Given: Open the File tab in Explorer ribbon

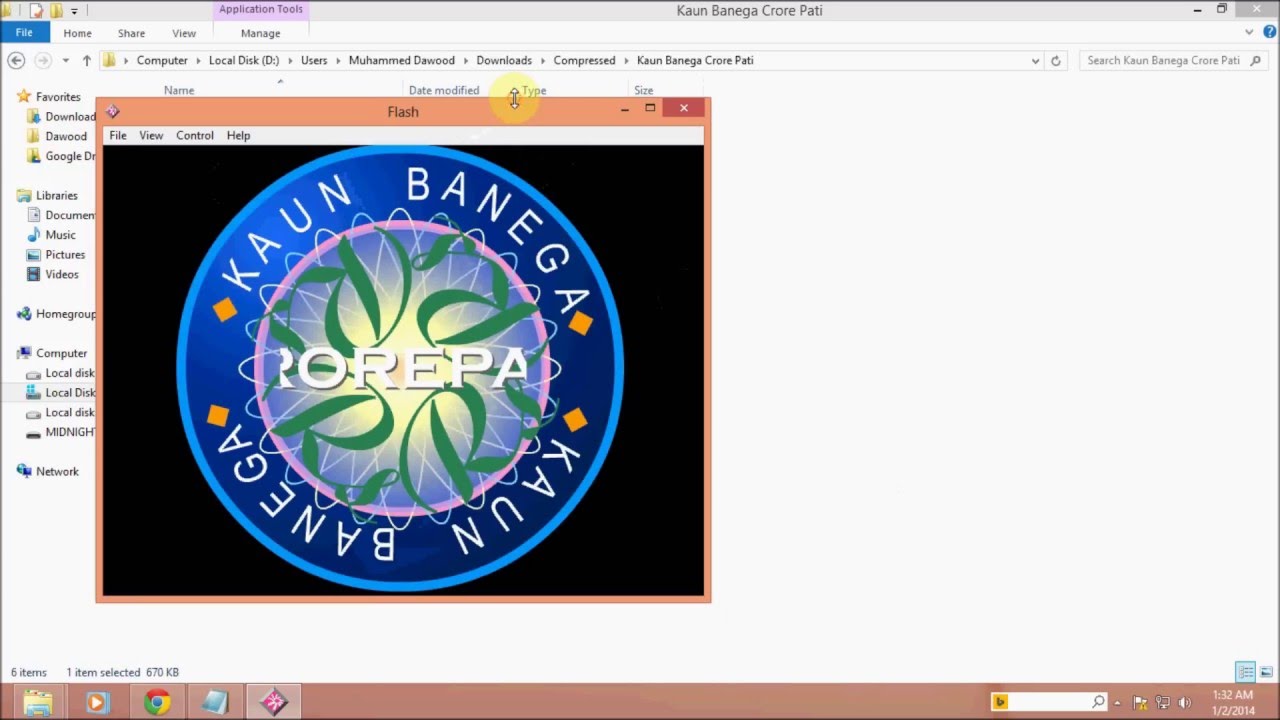Looking at the screenshot, I should (24, 33).
